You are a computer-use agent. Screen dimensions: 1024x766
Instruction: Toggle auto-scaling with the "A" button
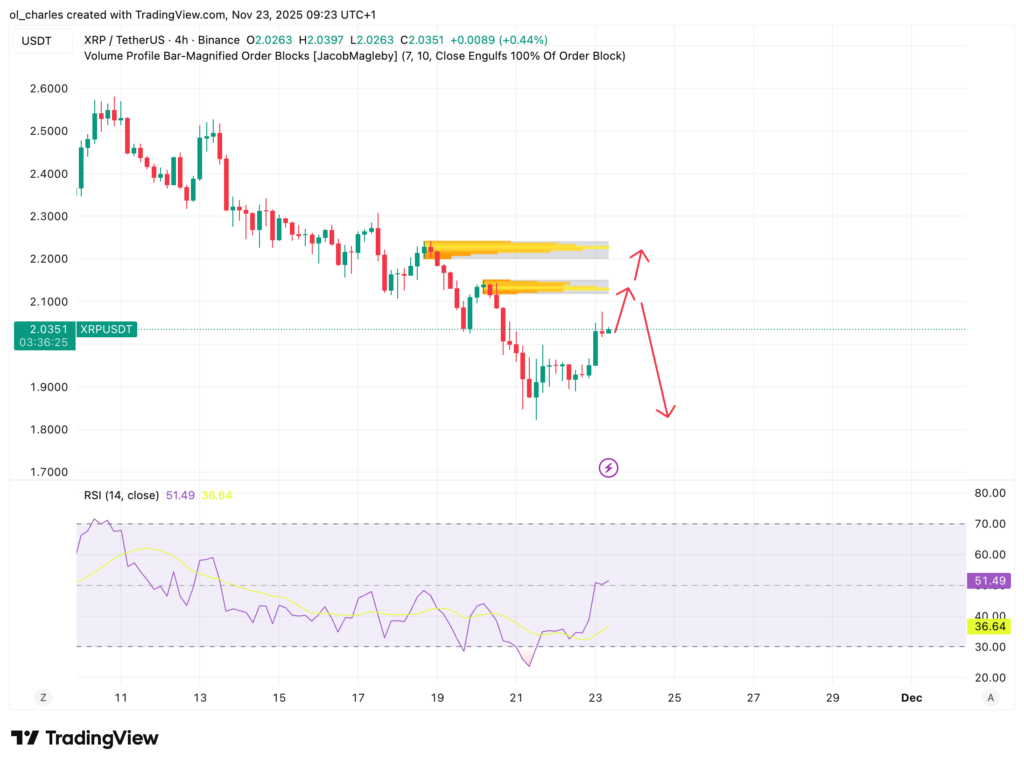(991, 697)
